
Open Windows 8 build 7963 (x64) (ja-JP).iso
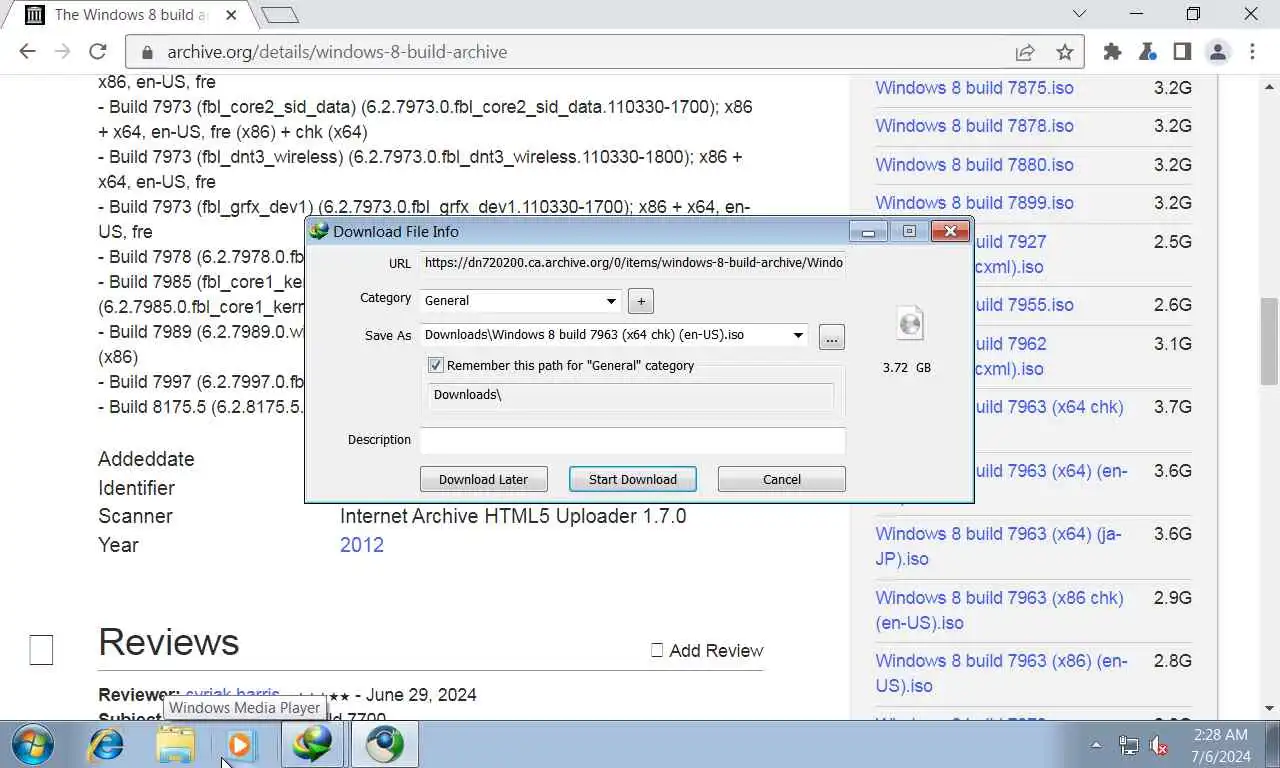point(998,546)
